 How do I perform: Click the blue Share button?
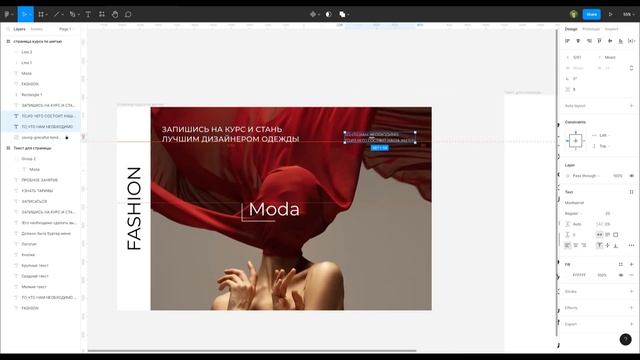591,14
